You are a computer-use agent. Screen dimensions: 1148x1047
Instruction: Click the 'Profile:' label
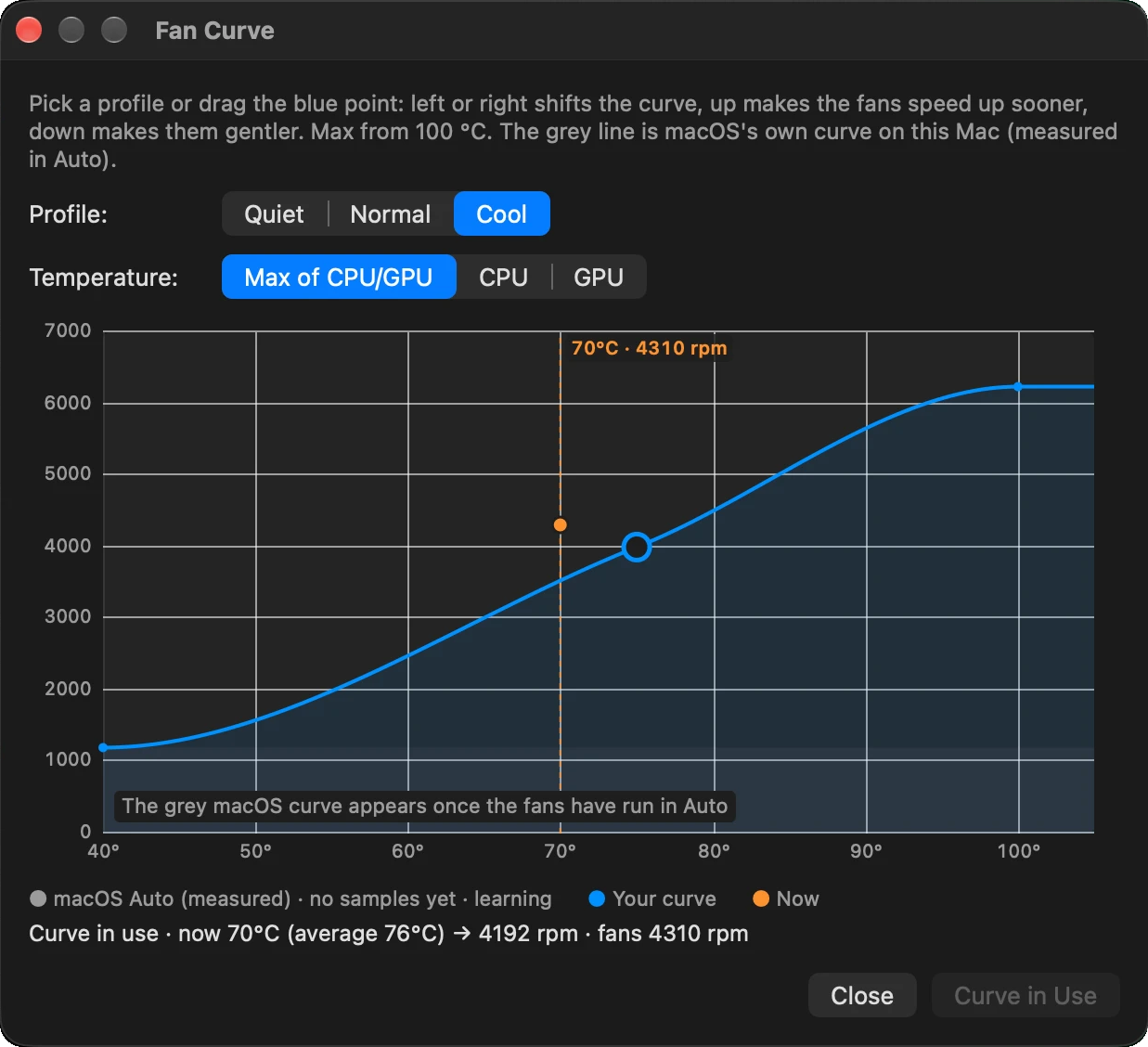(x=69, y=214)
